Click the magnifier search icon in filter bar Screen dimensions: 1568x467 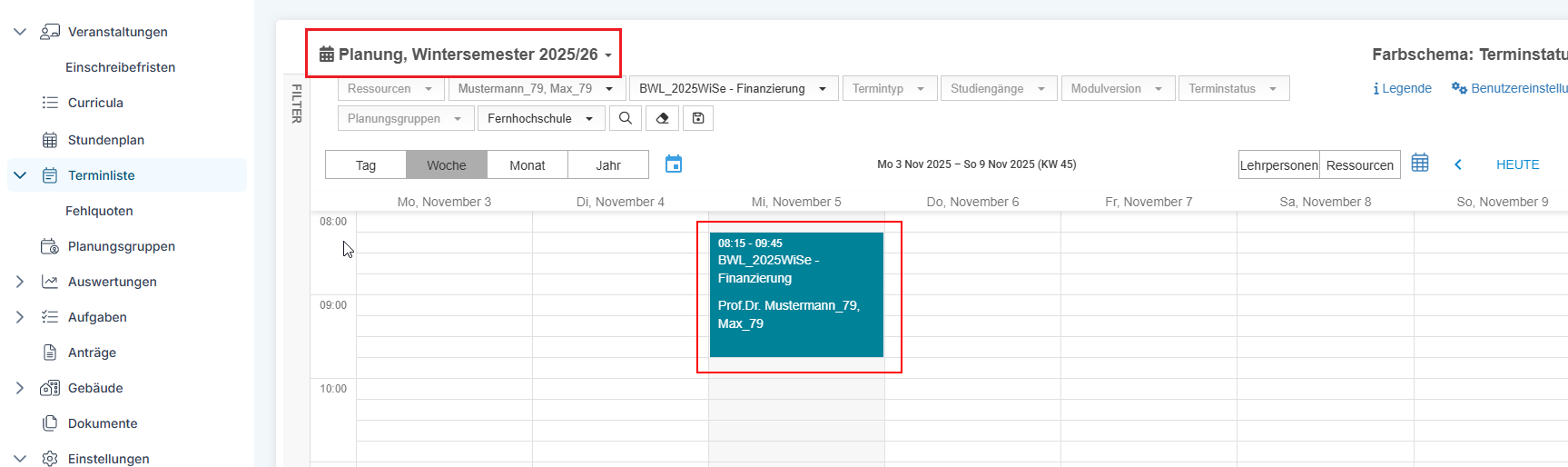pyautogui.click(x=626, y=118)
